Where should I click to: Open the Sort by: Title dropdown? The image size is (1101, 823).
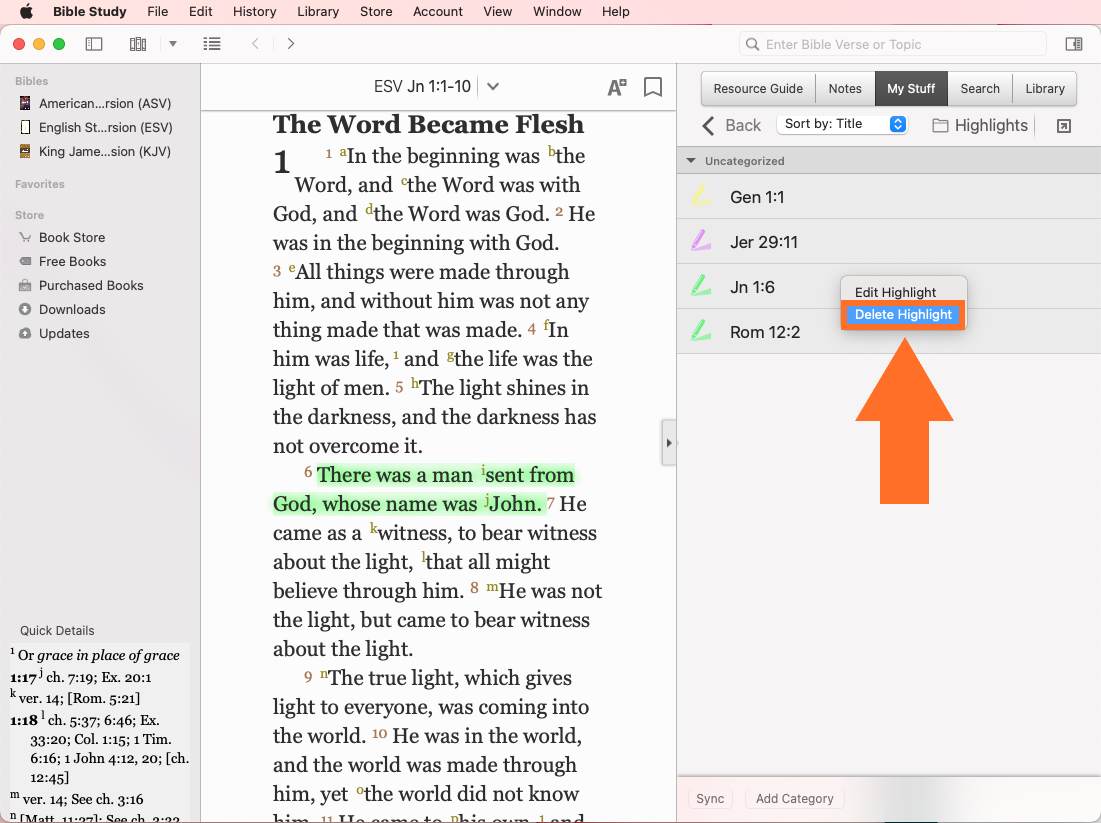842,124
